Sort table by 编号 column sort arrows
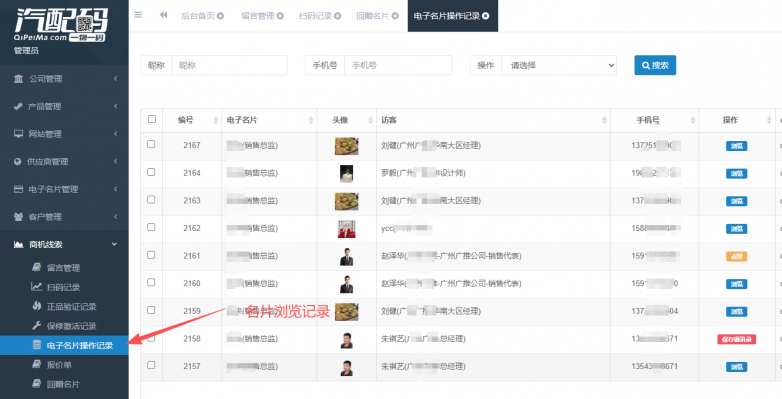Image resolution: width=782 pixels, height=399 pixels. [x=216, y=120]
